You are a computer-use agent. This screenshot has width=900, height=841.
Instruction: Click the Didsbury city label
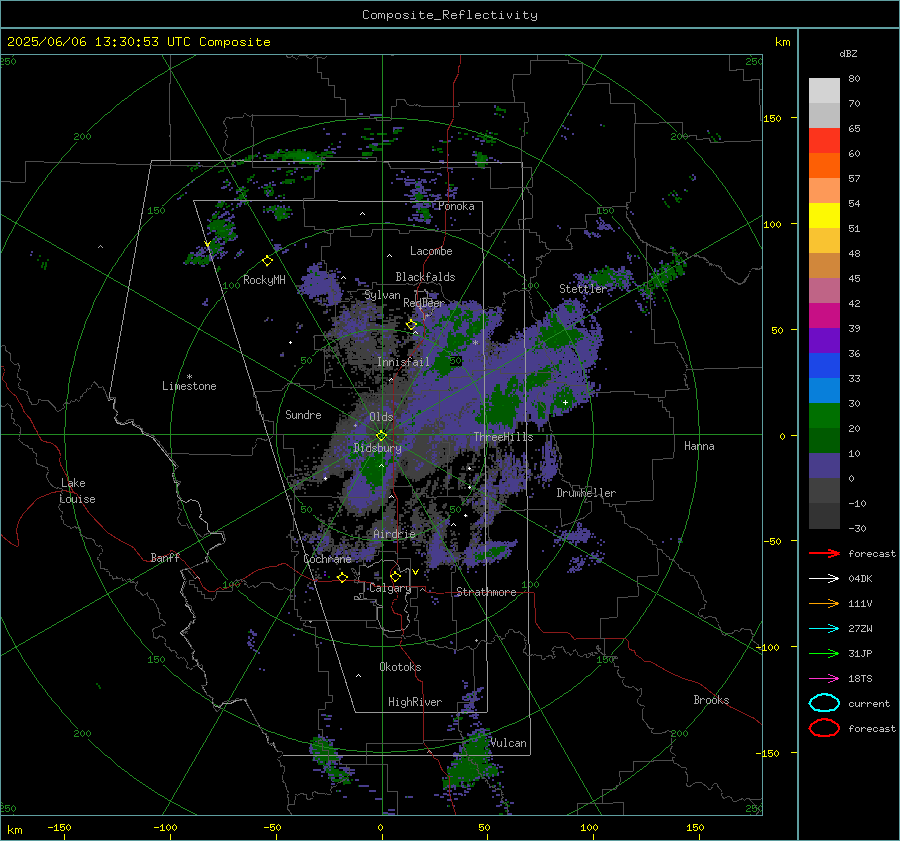click(x=377, y=448)
